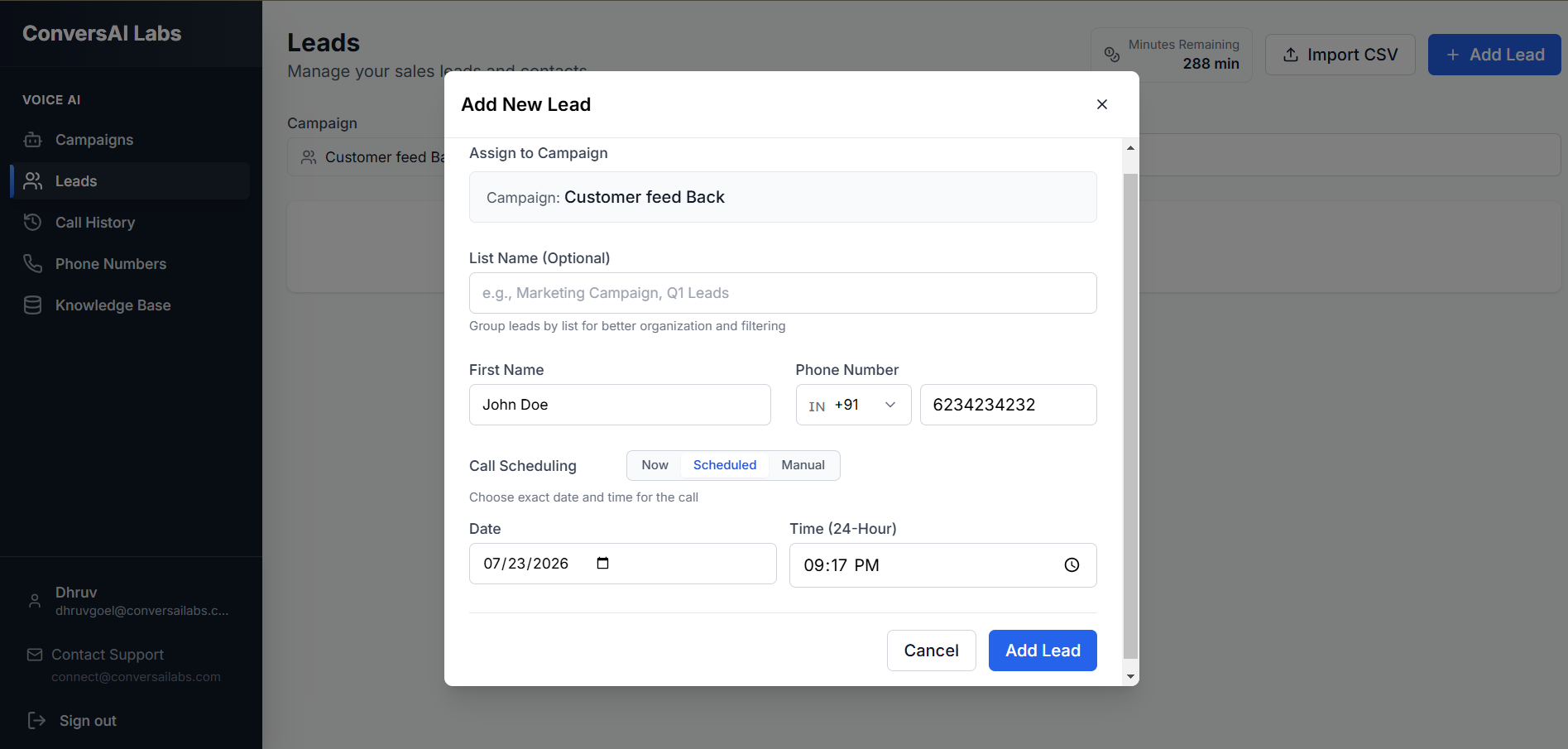
Task: Click the Minutes Remaining coins icon
Action: pos(1112,55)
